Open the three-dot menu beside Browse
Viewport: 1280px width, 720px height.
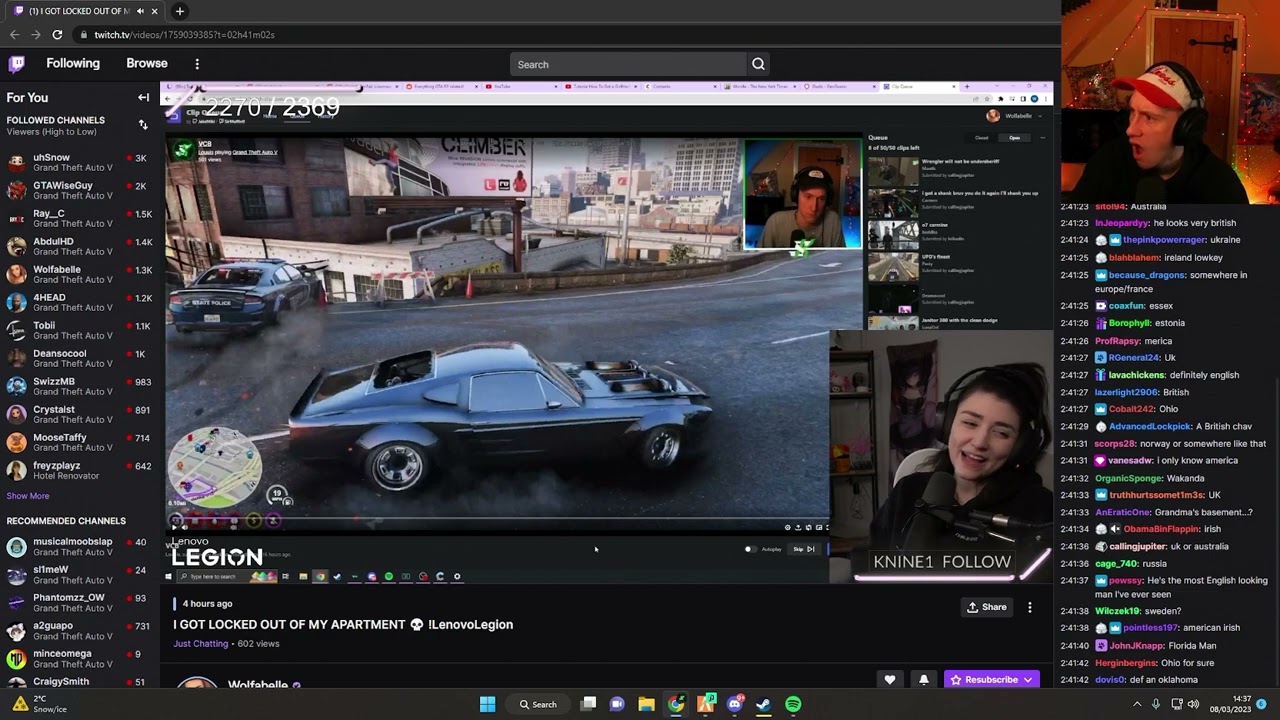pos(197,64)
